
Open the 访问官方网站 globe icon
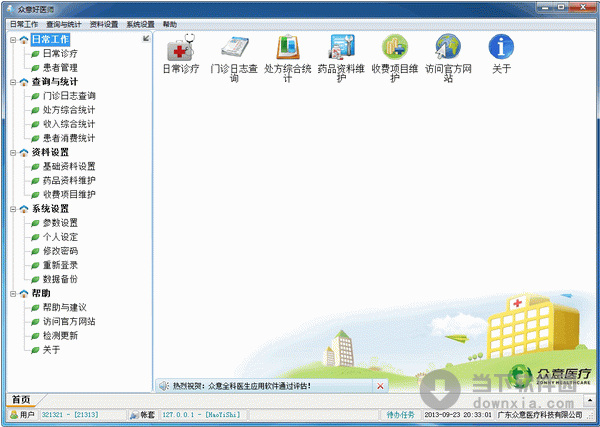click(448, 47)
